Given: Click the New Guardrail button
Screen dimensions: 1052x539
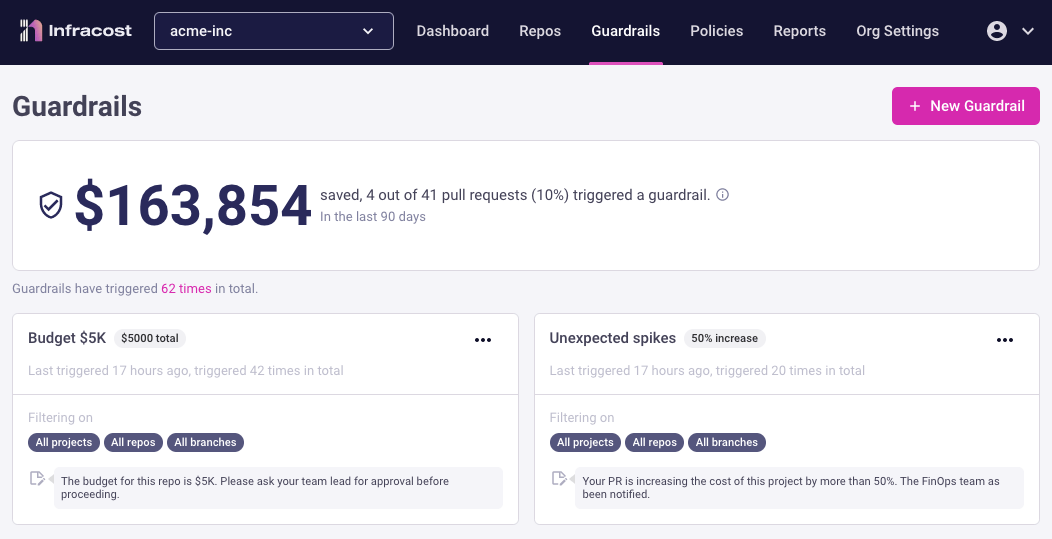Looking at the screenshot, I should point(965,106).
